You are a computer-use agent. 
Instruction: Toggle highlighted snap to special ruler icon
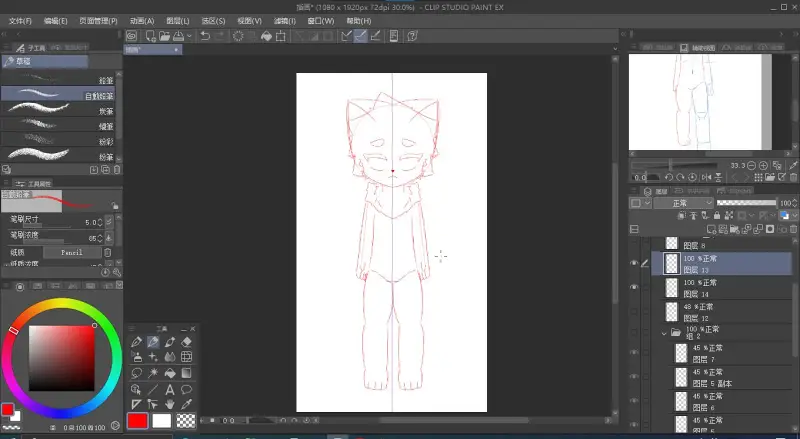[x=361, y=36]
